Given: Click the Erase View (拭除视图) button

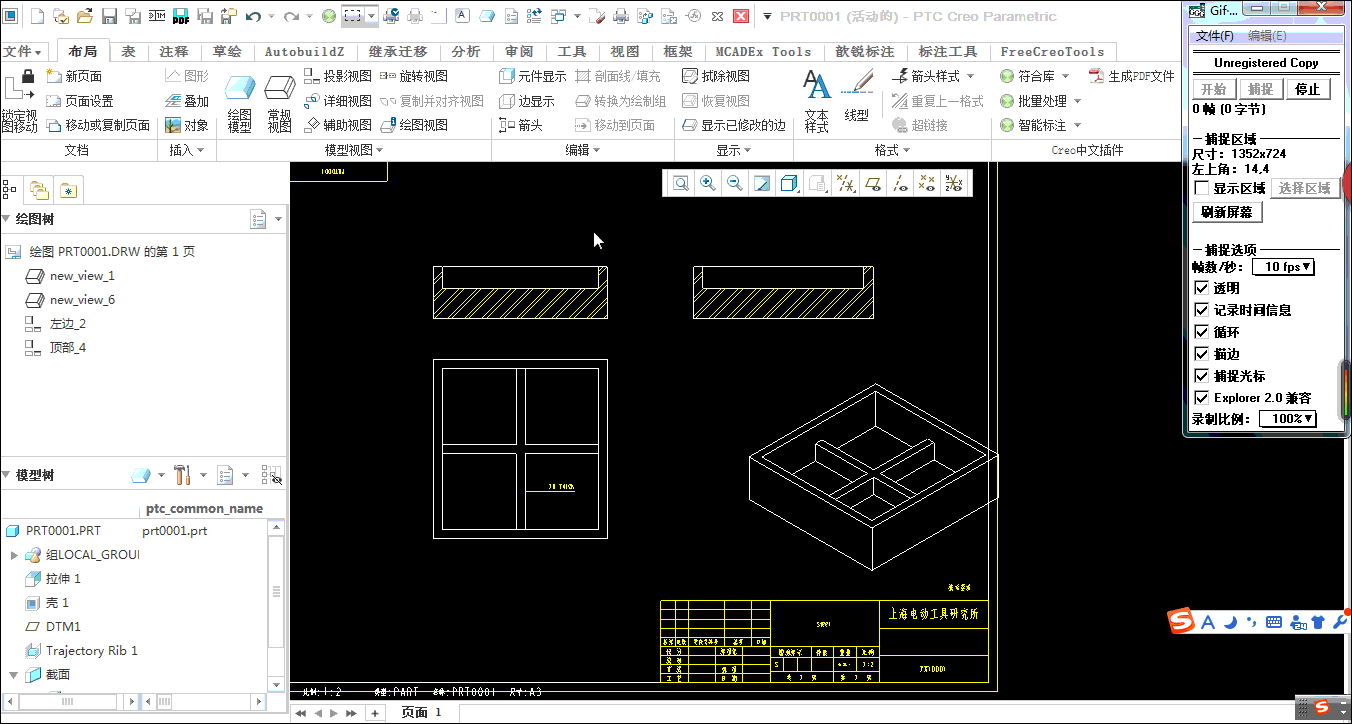Looking at the screenshot, I should (716, 76).
